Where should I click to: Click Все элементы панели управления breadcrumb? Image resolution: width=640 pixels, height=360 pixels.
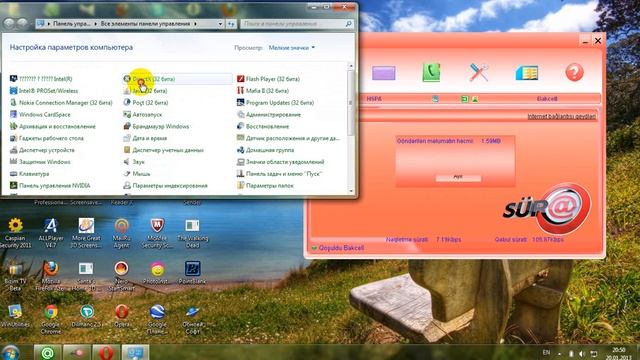(x=145, y=24)
